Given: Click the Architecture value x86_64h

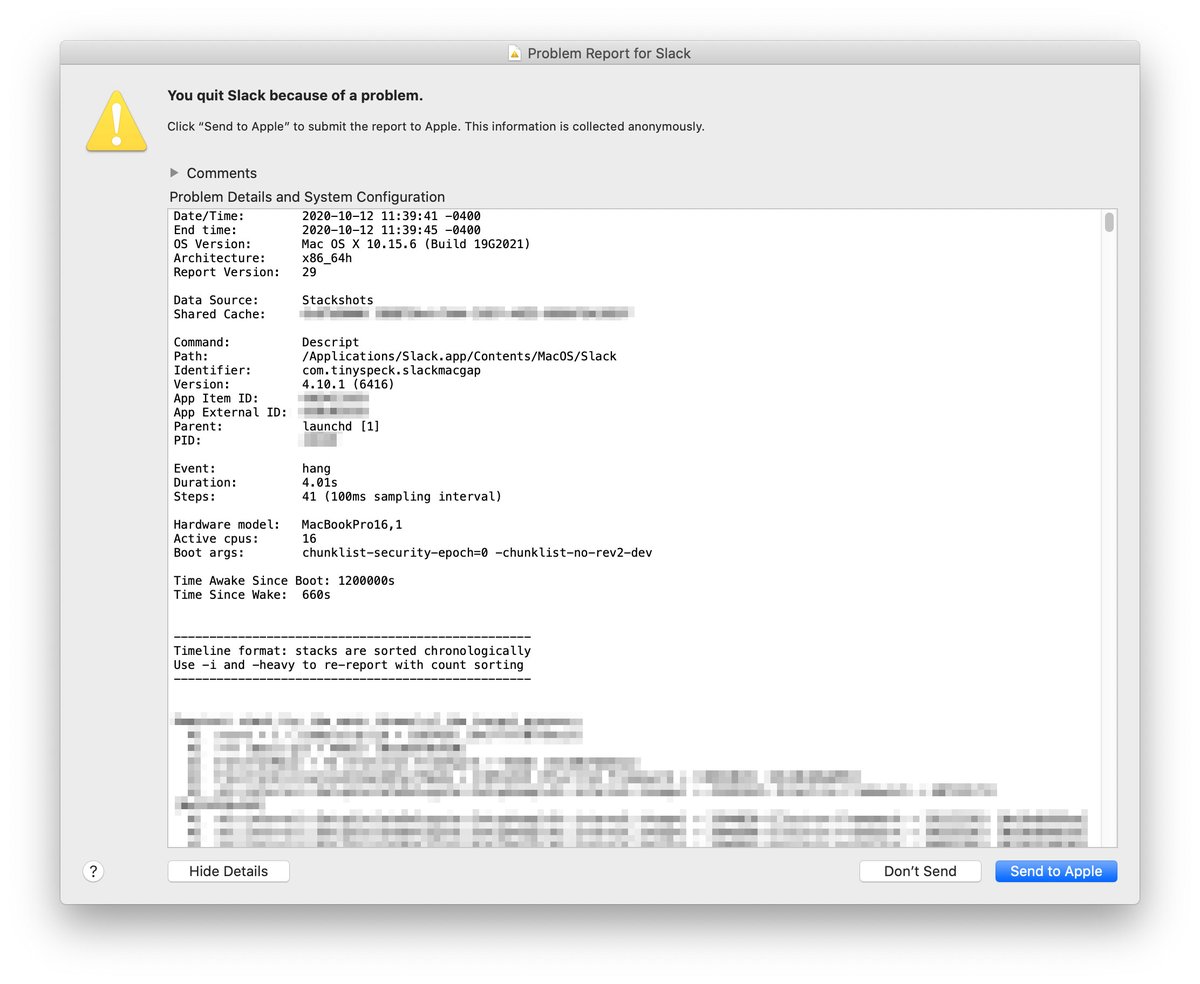Looking at the screenshot, I should pyautogui.click(x=327, y=258).
